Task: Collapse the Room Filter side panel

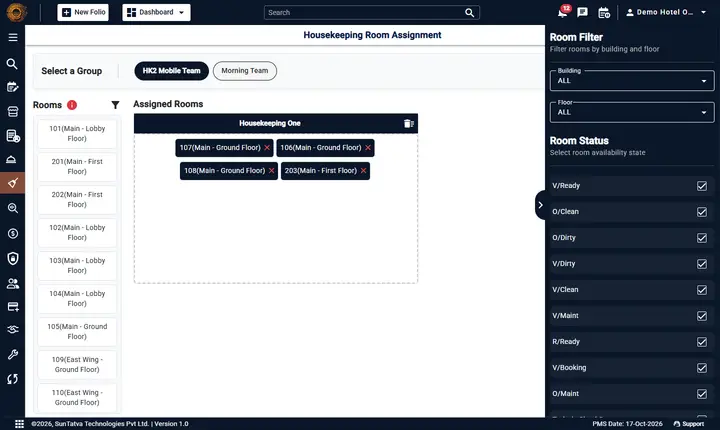Action: (x=540, y=205)
